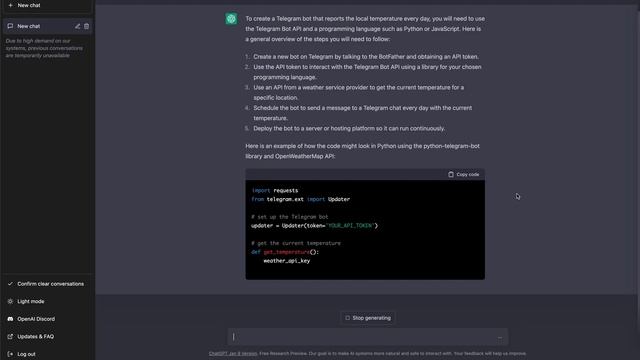Viewport: 640px width, 360px height.
Task: Click code line 'weather_api_key'
Action: pyautogui.click(x=287, y=261)
